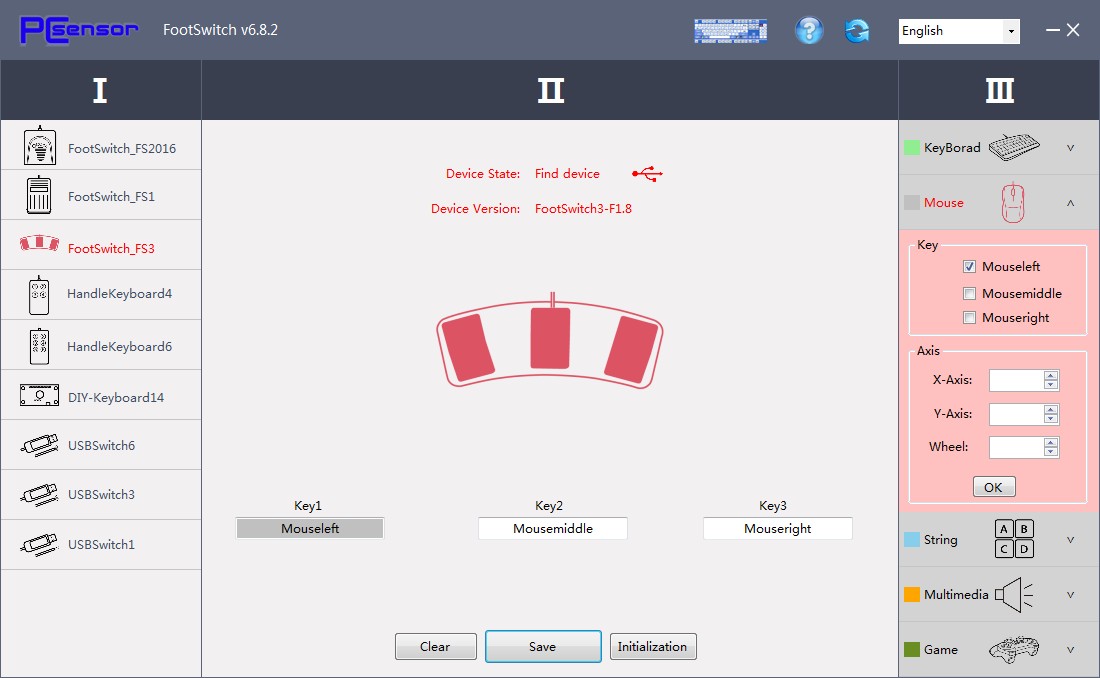Enable the Mousemiddle checkbox
Screen dimensions: 1100x678
coord(970,293)
